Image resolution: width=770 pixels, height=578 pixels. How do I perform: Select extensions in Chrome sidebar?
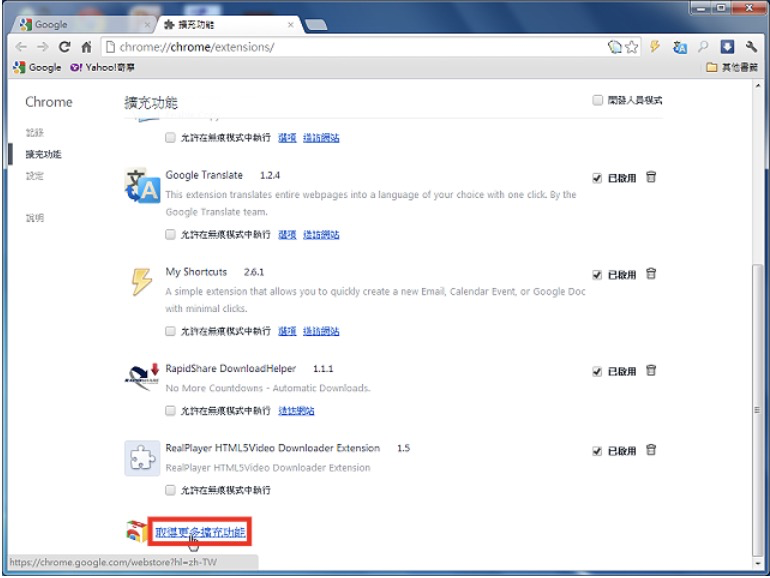click(x=43, y=154)
